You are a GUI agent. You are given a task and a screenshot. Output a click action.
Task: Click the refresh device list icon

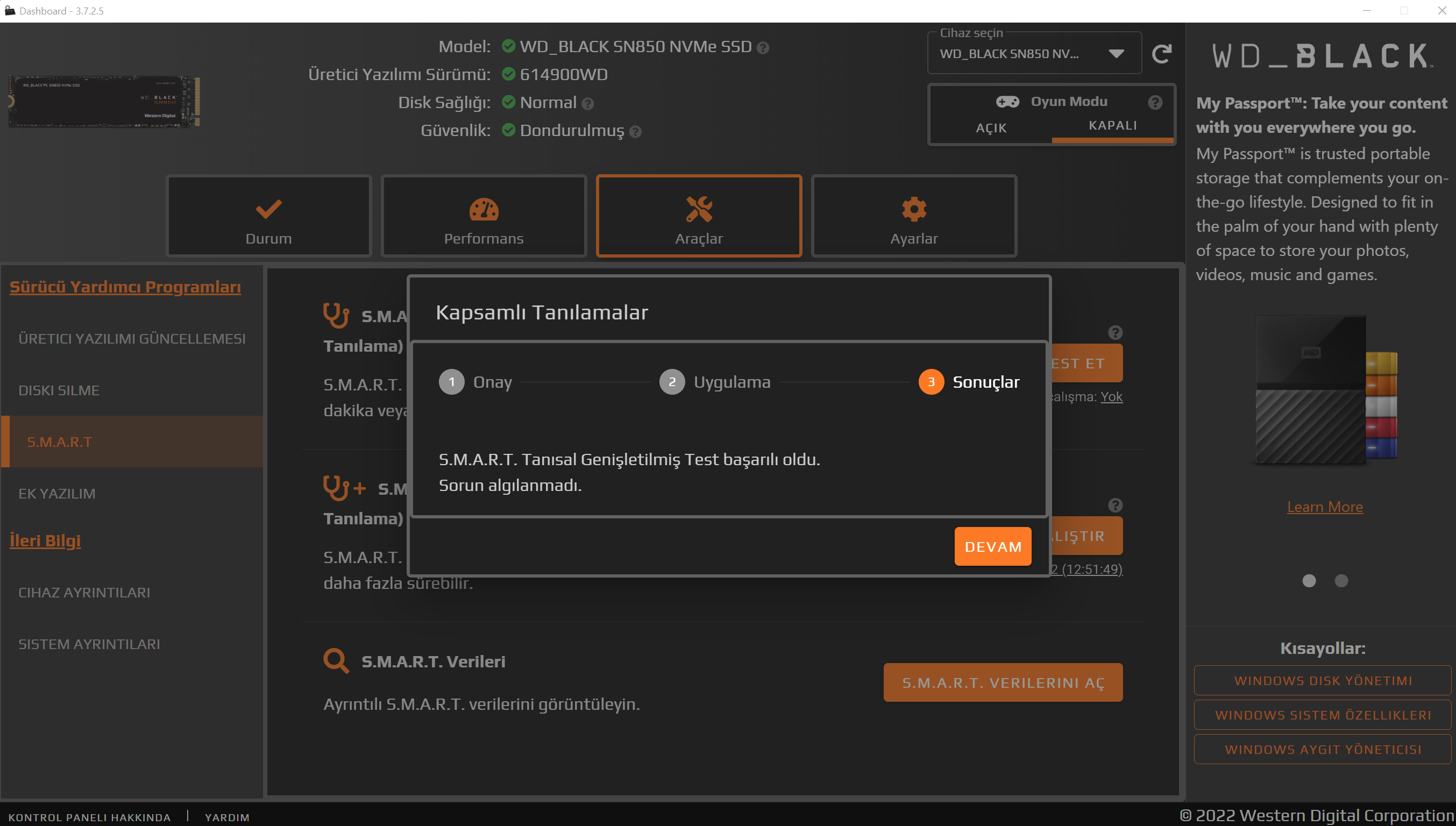(1161, 54)
